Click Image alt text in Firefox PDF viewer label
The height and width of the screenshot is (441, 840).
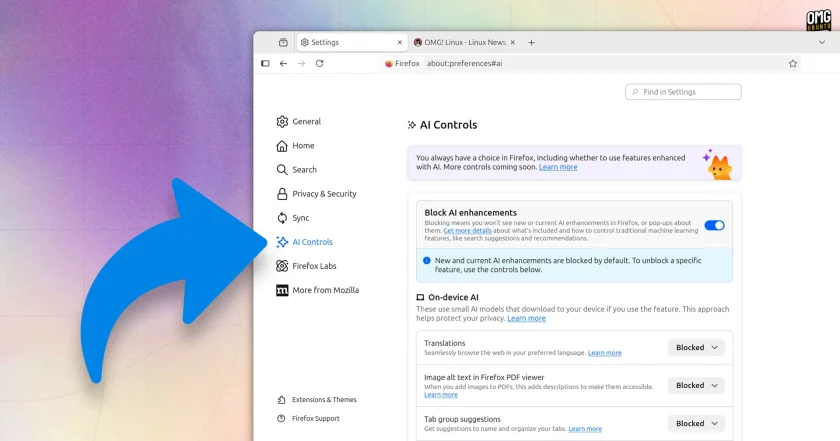pos(484,377)
